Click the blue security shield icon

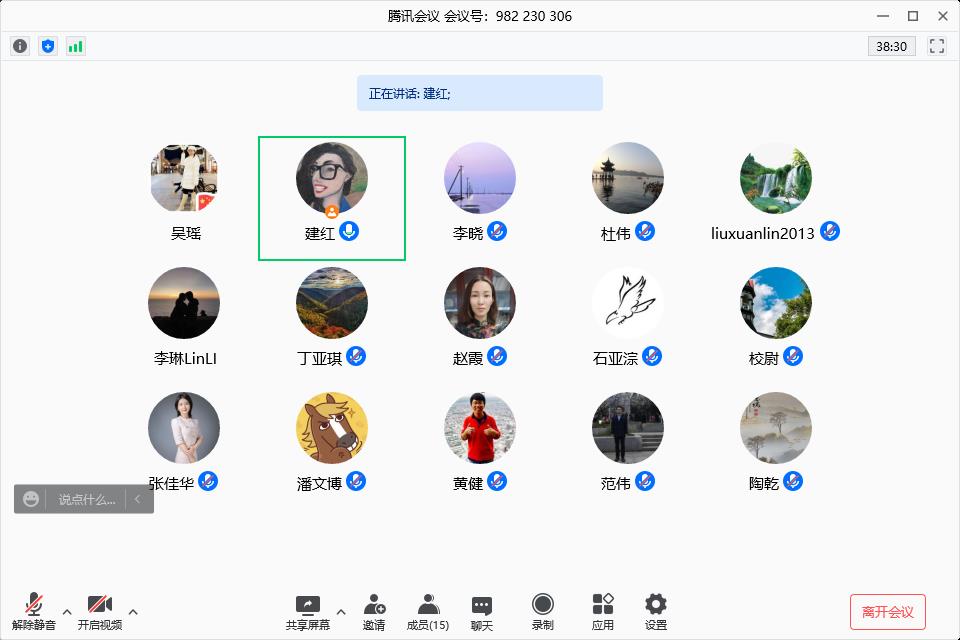(x=48, y=46)
